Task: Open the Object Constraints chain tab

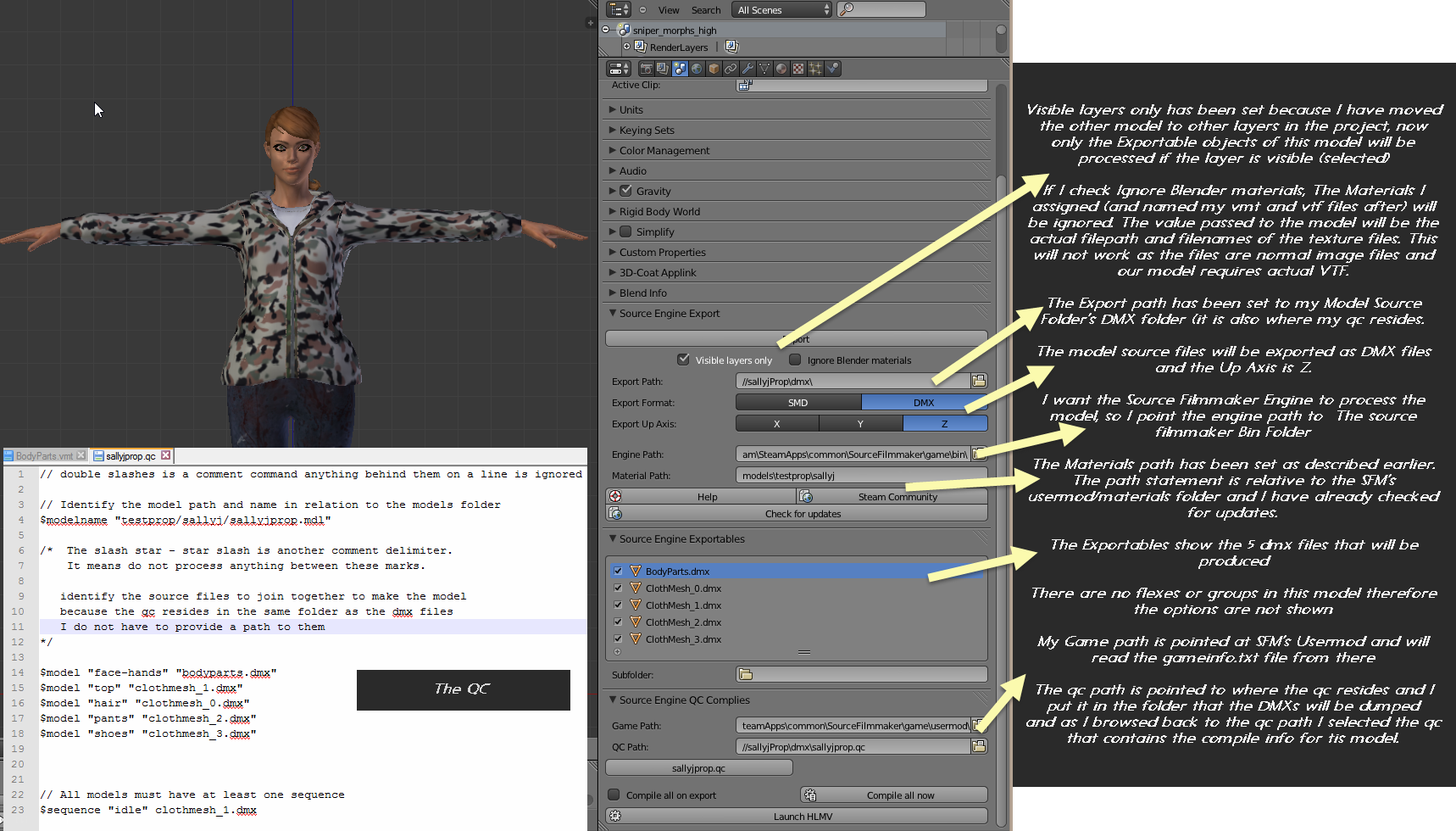Action: [731, 69]
